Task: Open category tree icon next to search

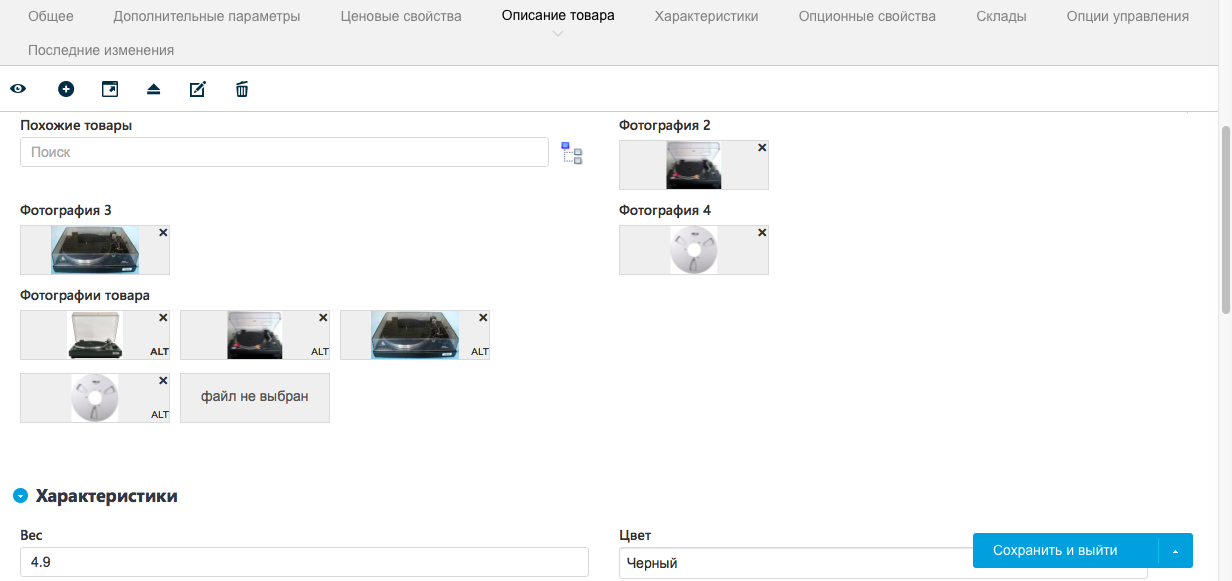Action: (572, 153)
